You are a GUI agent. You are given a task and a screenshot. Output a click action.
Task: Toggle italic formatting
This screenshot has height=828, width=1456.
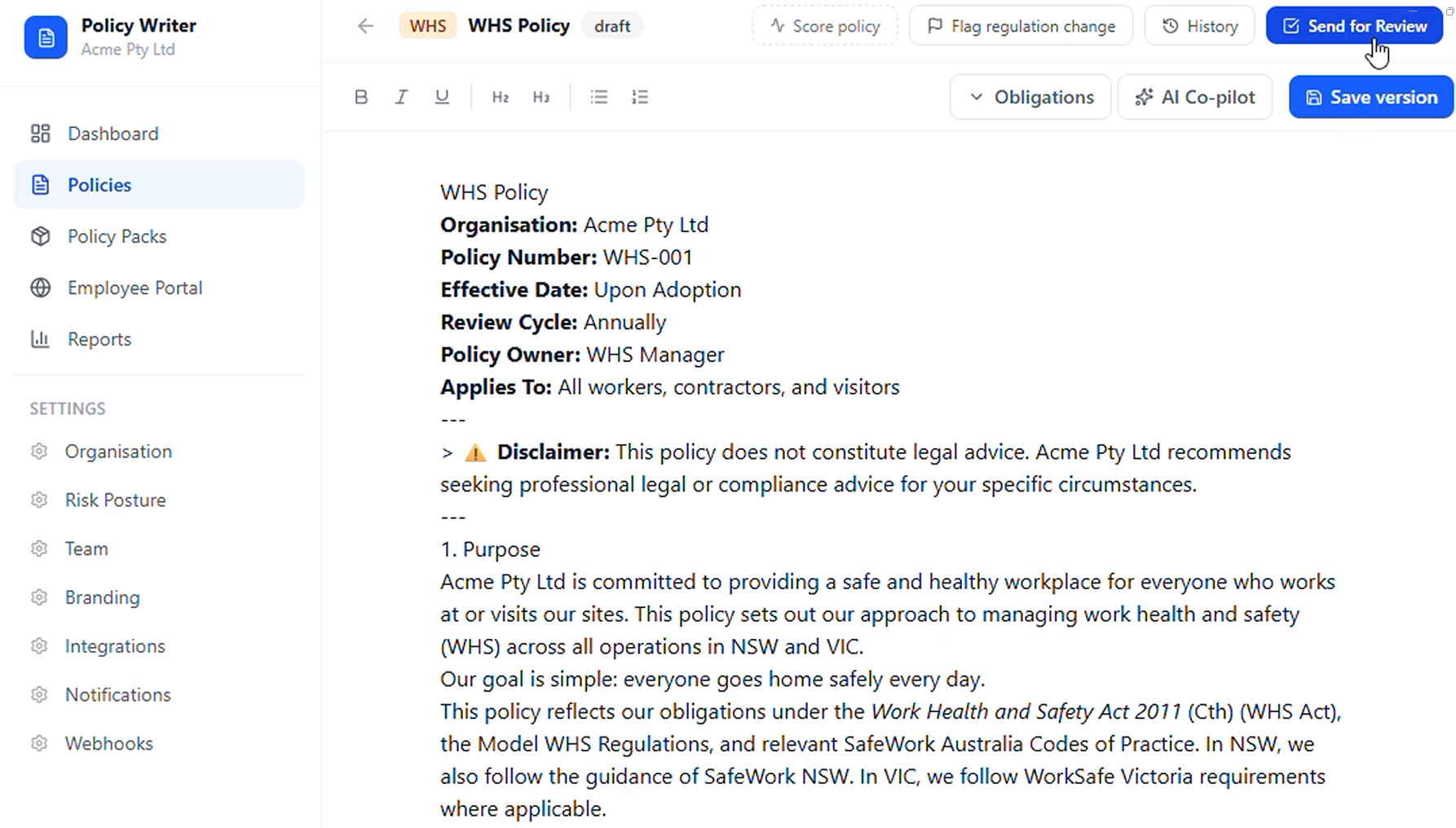[x=401, y=97]
